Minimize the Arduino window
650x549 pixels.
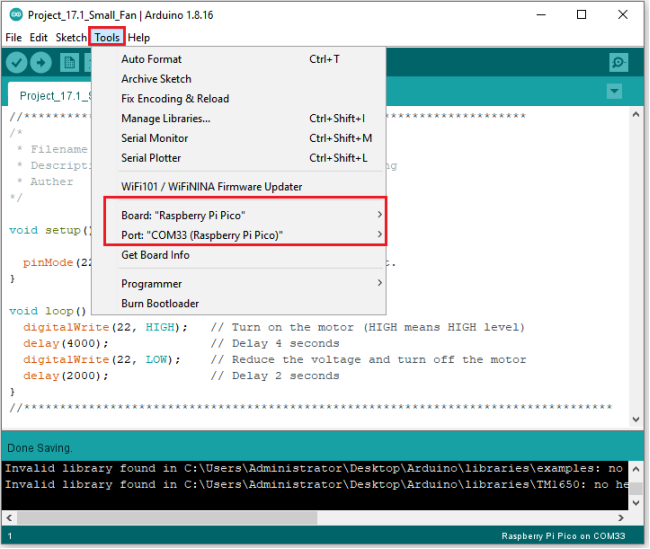[x=541, y=15]
